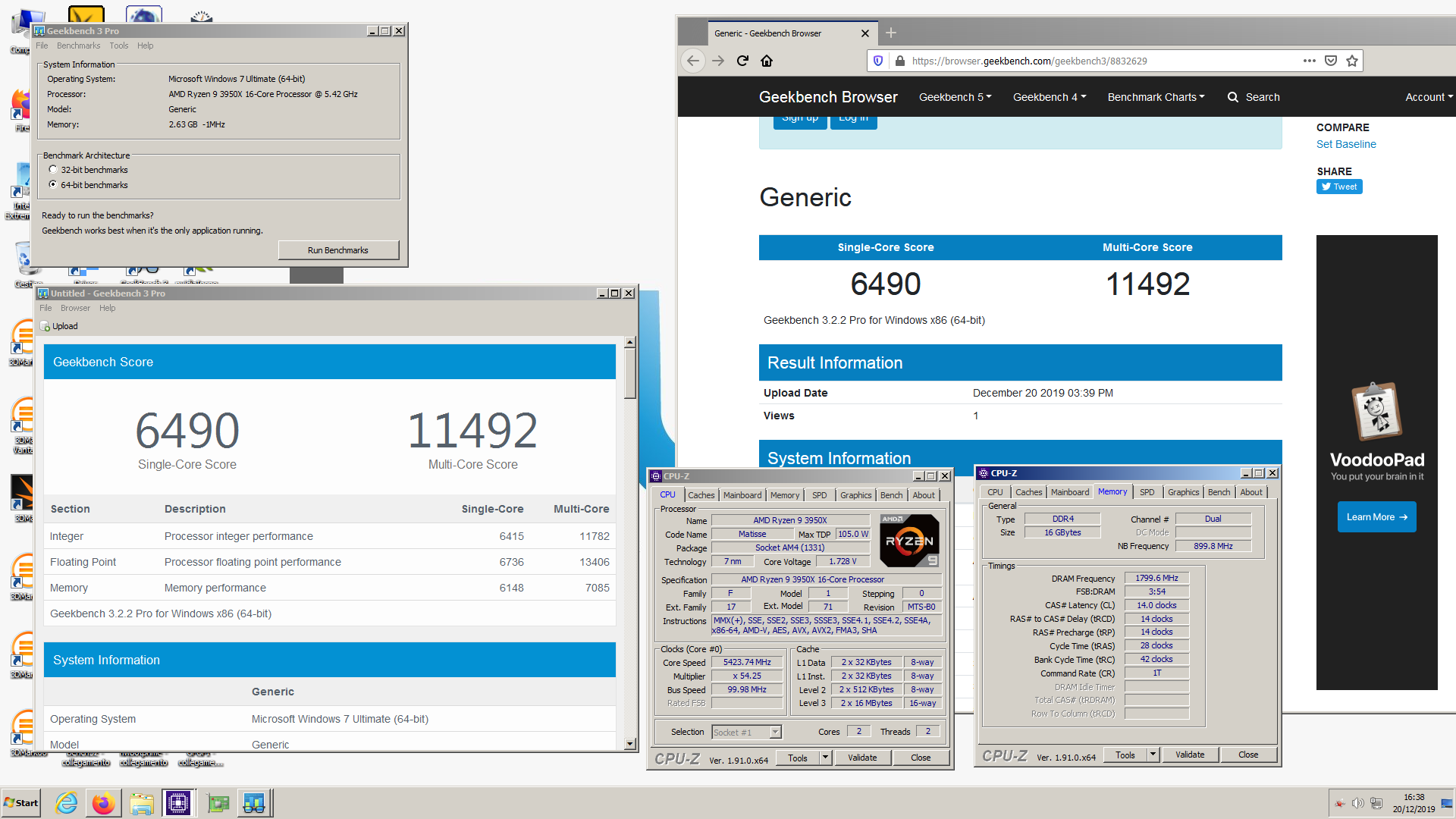
Task: Open the Browser menu in Untitled Geekbench window
Action: click(75, 308)
